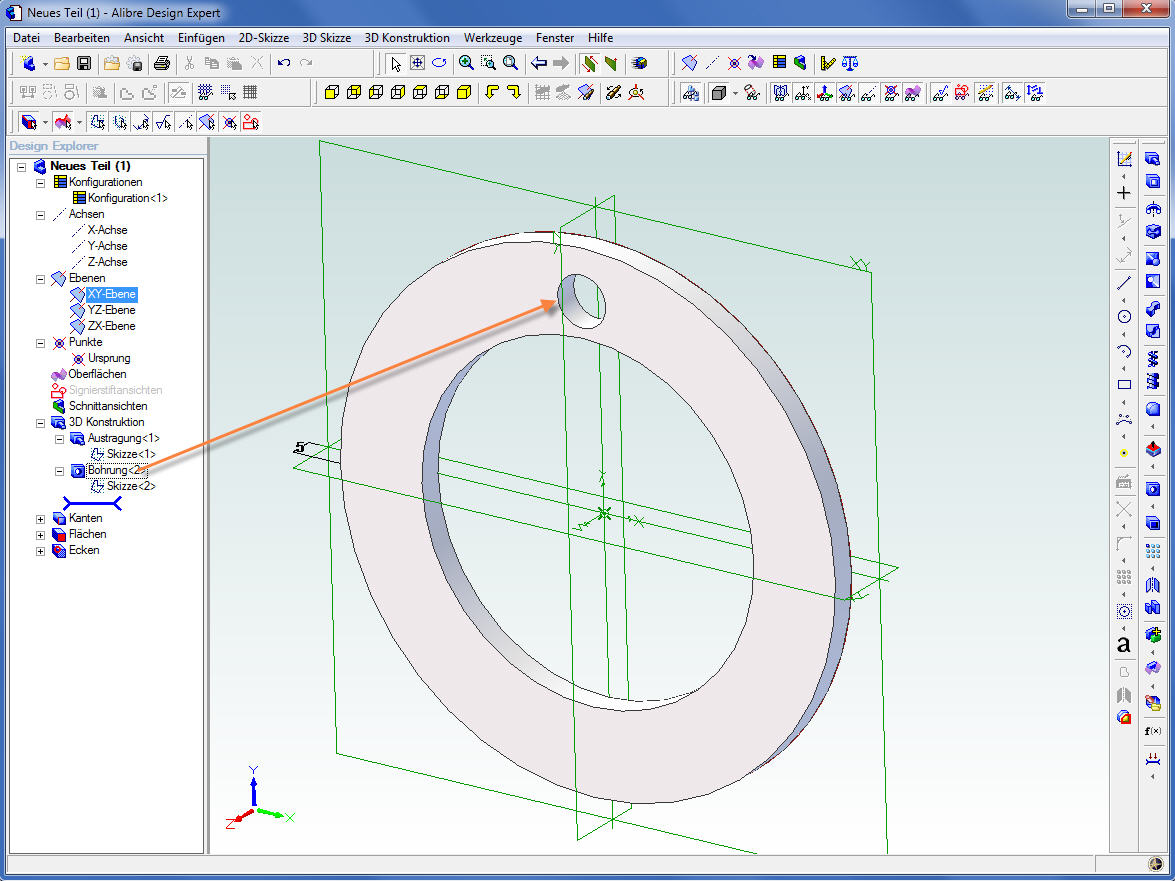Toggle coordinate axes triad visibility
The width and height of the screenshot is (1175, 881).
tap(824, 93)
